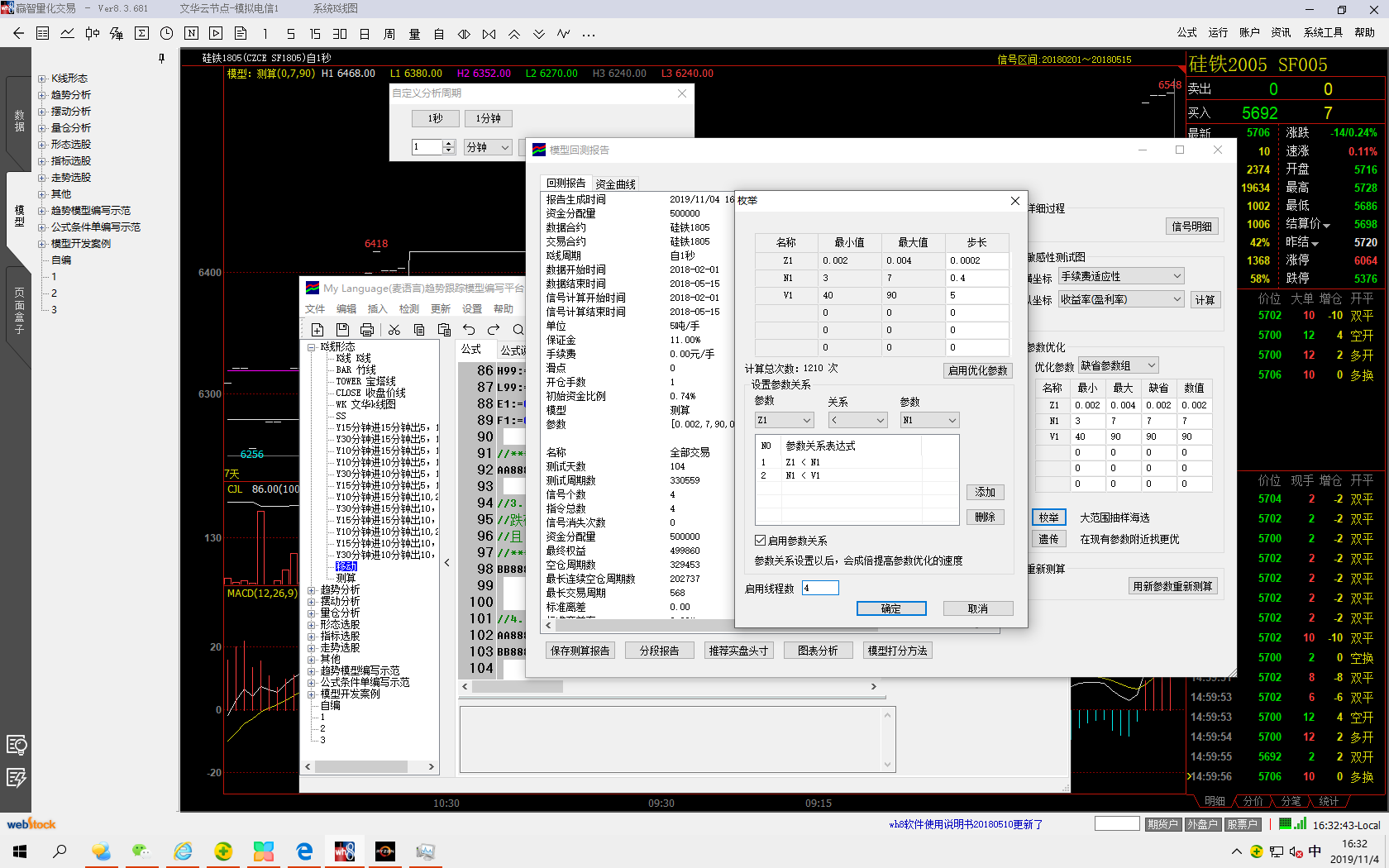Click the print icon in editor toolbar
The width and height of the screenshot is (1389, 868).
pyautogui.click(x=367, y=330)
